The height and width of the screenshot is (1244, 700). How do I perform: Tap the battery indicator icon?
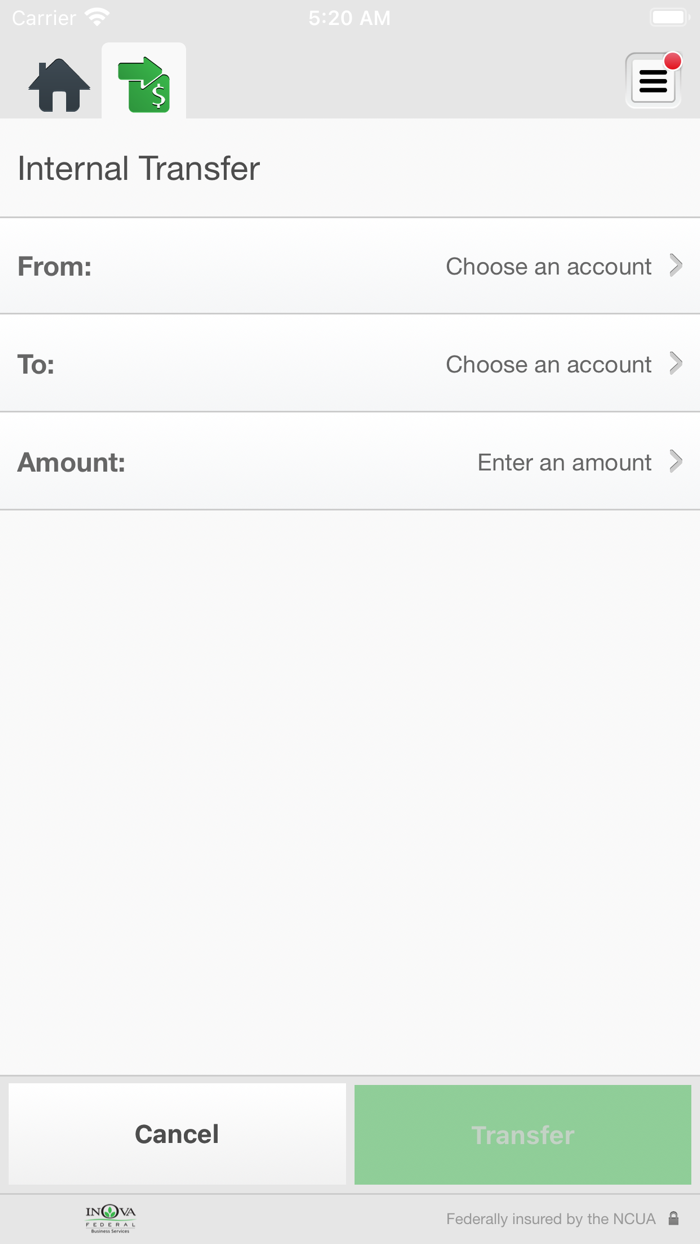(667, 18)
